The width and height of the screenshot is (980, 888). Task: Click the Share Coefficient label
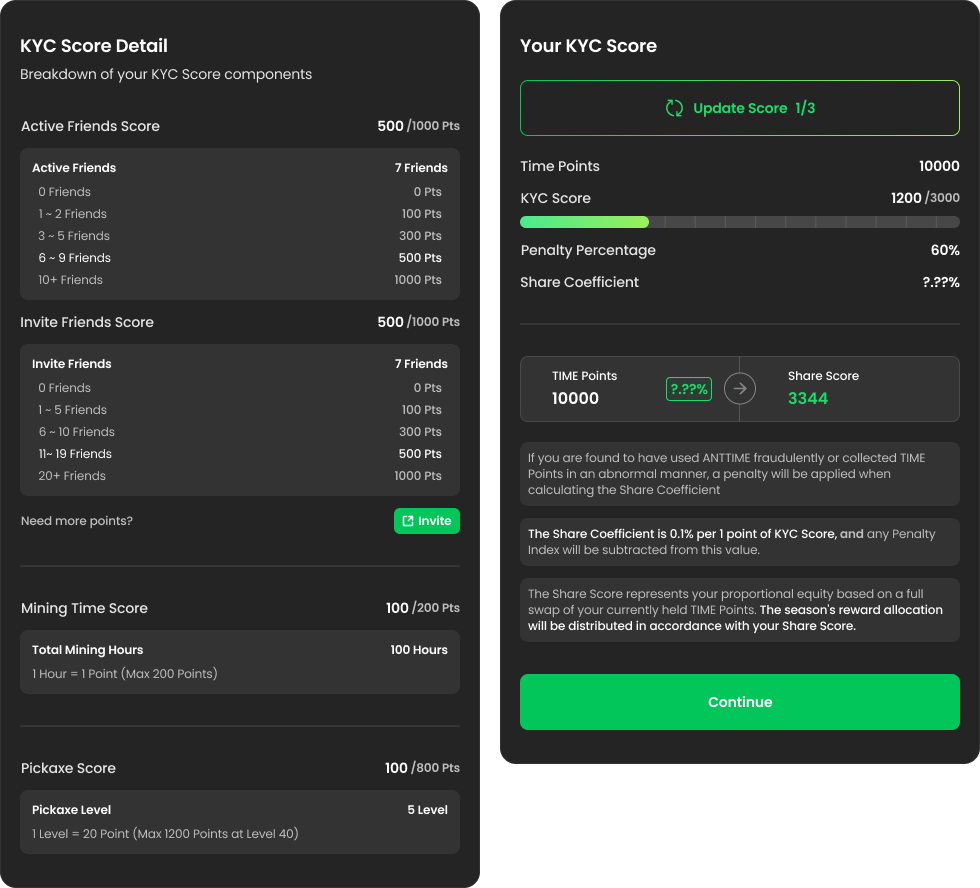(579, 282)
